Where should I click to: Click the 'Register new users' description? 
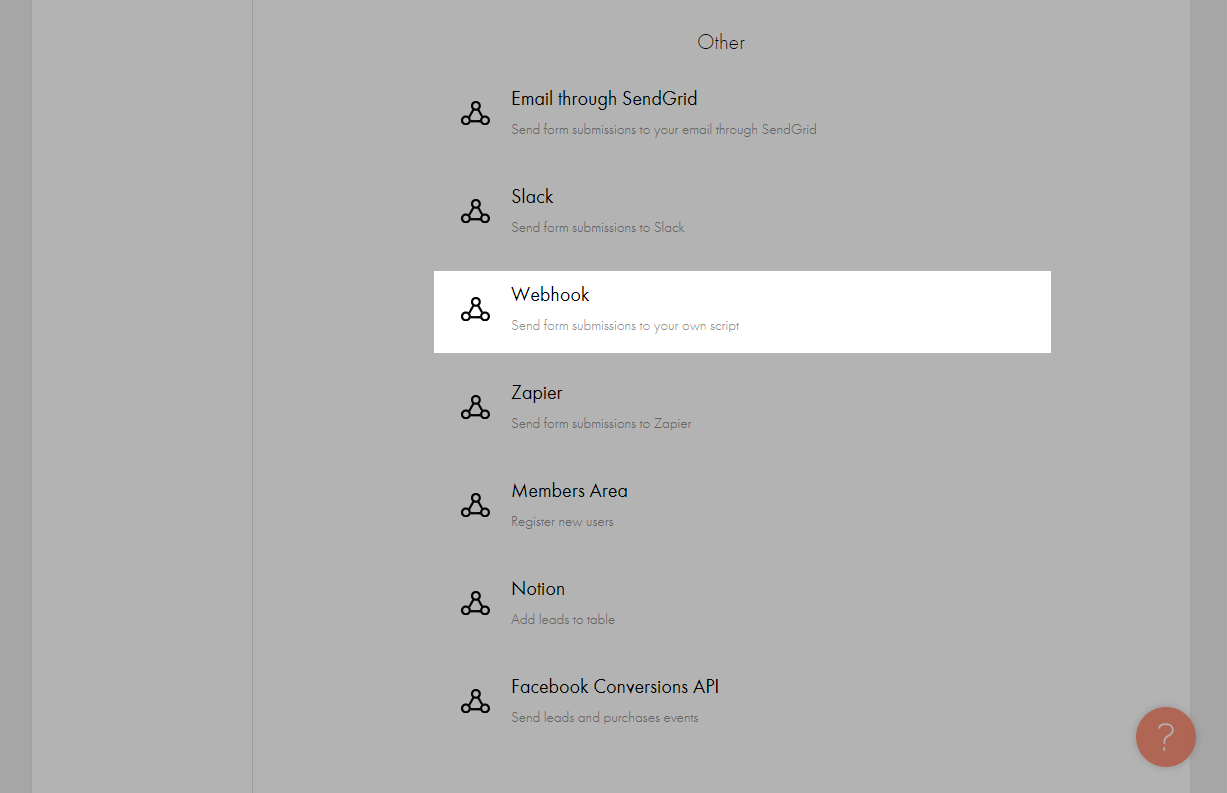[x=562, y=522]
